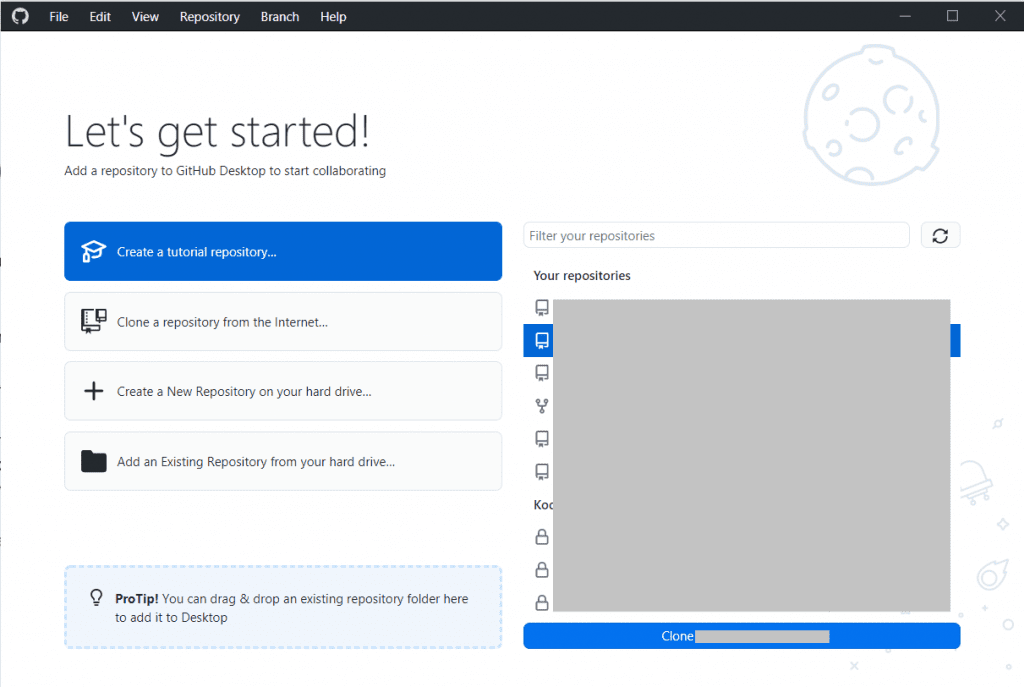Click the filter your repositories field
This screenshot has width=1024, height=687.
(x=716, y=235)
